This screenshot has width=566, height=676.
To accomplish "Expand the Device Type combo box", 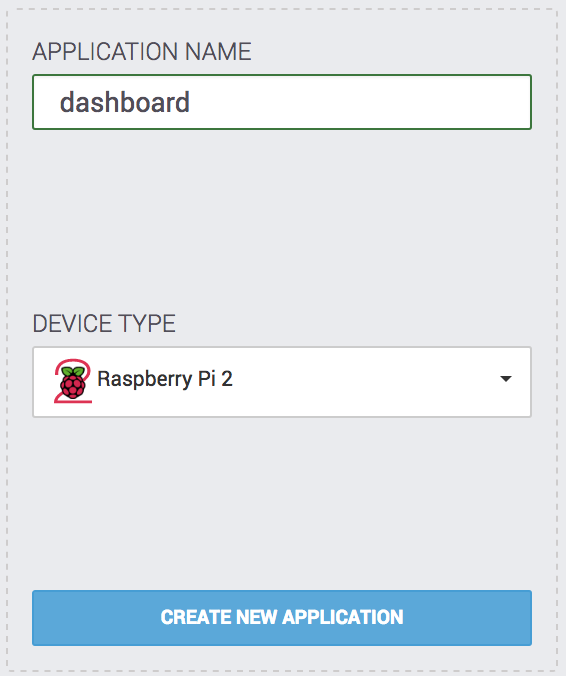I will click(x=282, y=382).
